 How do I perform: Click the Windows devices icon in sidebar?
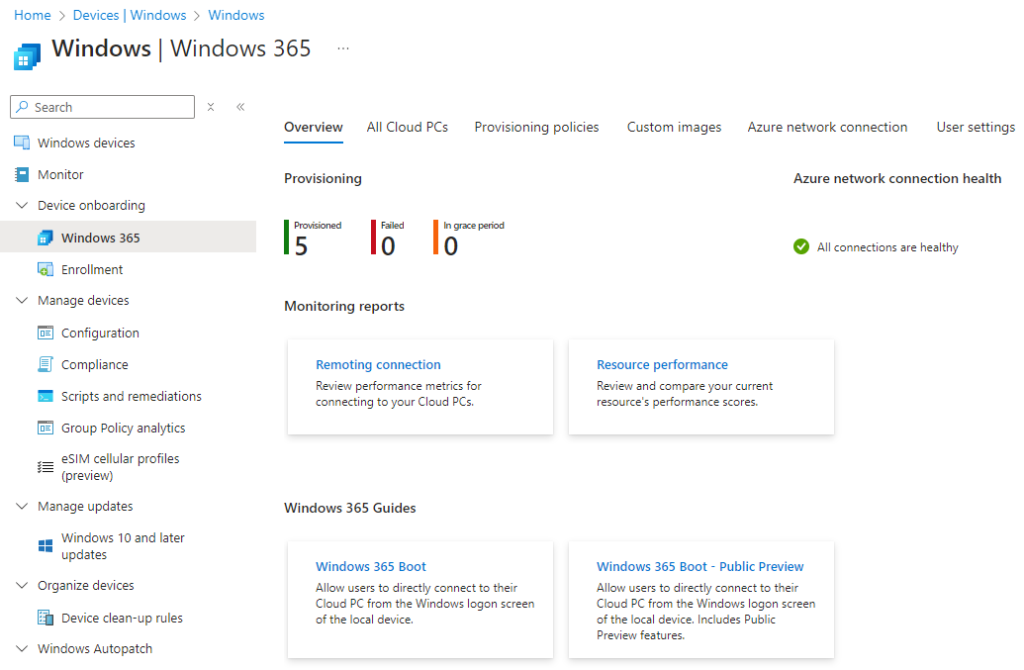[x=22, y=143]
